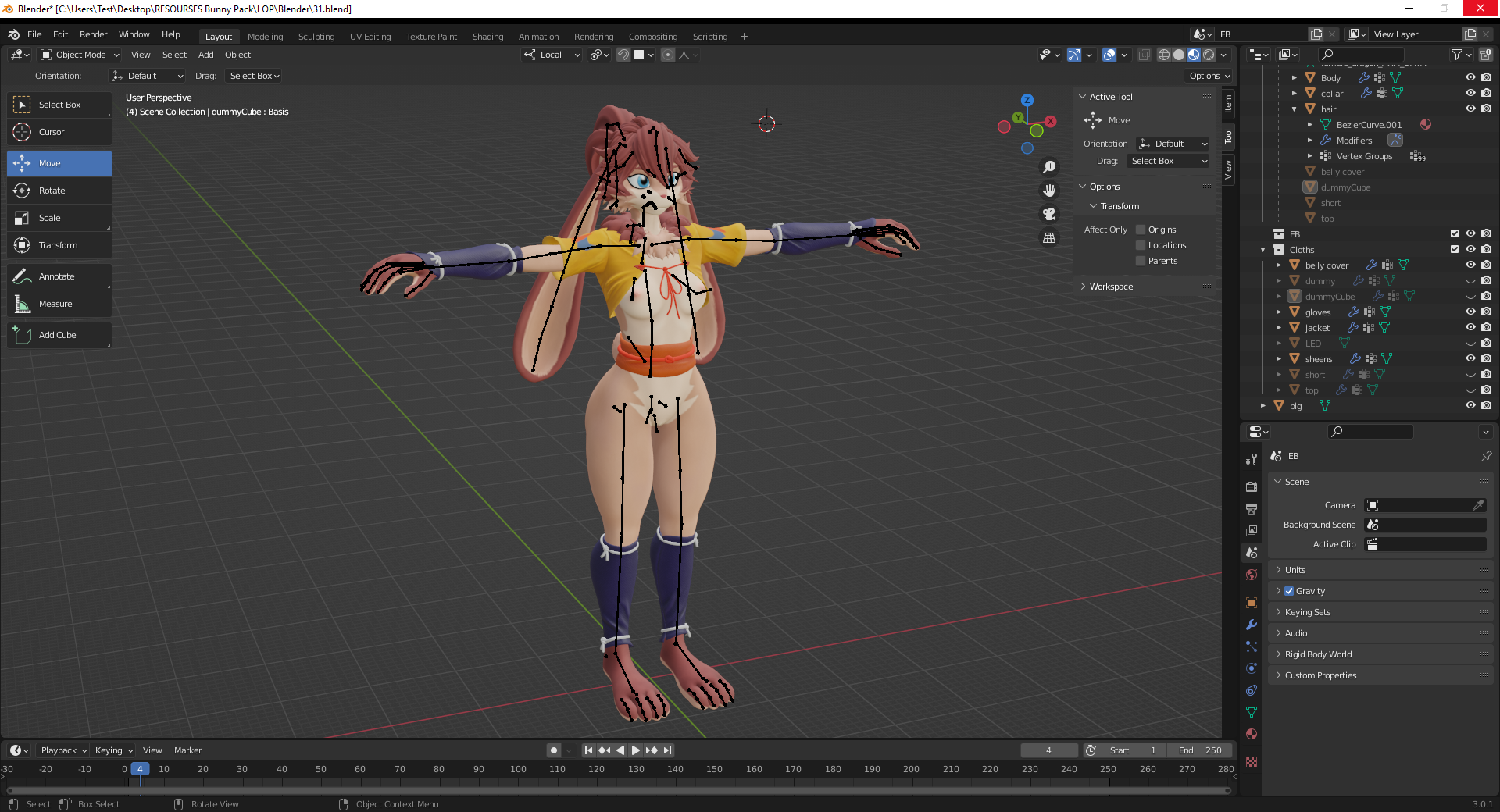Open the Modifier properties wrench icon
Viewport: 1500px width, 812px height.
(x=1252, y=625)
